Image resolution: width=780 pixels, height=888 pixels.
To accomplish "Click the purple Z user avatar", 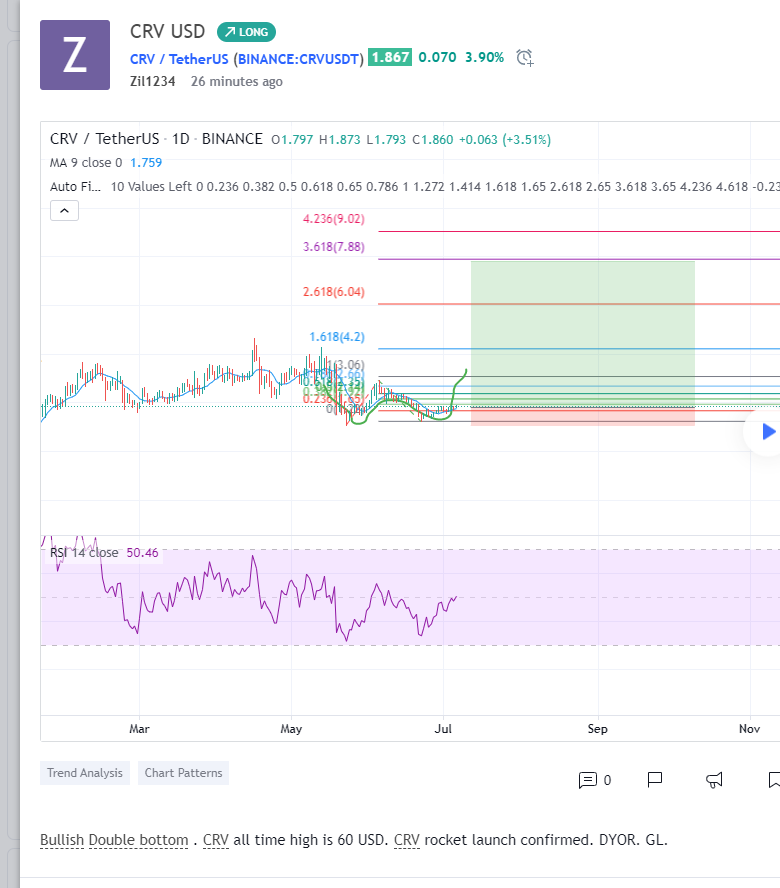I will tap(75, 55).
